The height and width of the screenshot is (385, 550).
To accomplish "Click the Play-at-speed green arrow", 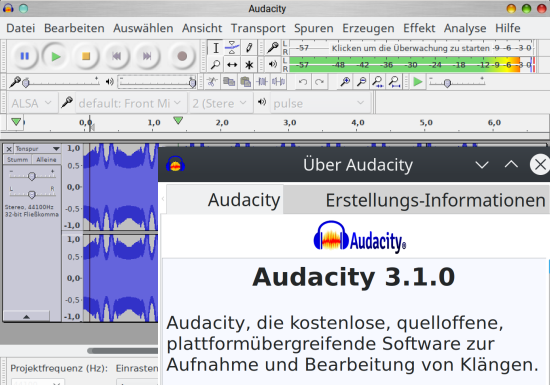I will (417, 82).
